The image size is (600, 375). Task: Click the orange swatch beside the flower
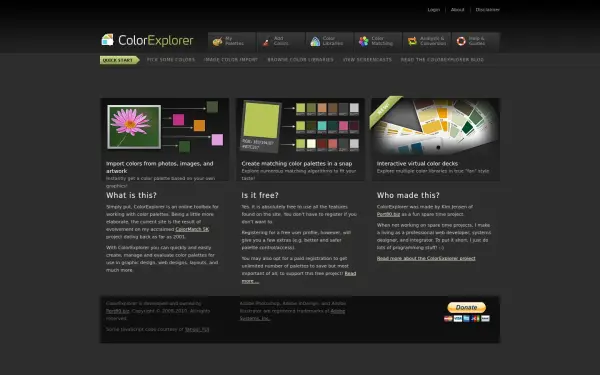(x=199, y=126)
